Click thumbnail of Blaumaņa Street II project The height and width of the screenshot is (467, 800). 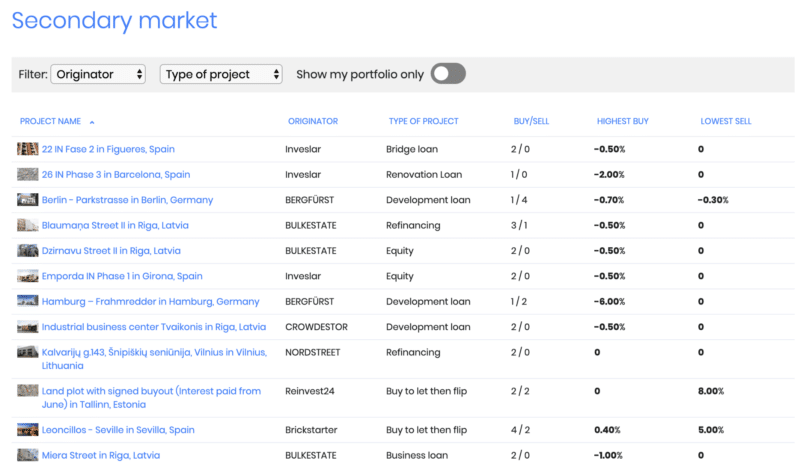[28, 225]
